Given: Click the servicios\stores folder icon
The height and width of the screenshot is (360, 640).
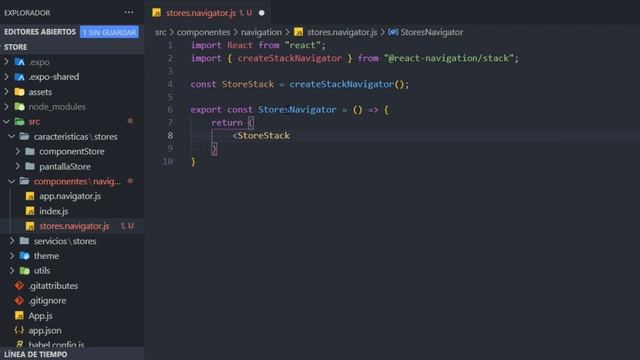Looking at the screenshot, I should coord(24,241).
